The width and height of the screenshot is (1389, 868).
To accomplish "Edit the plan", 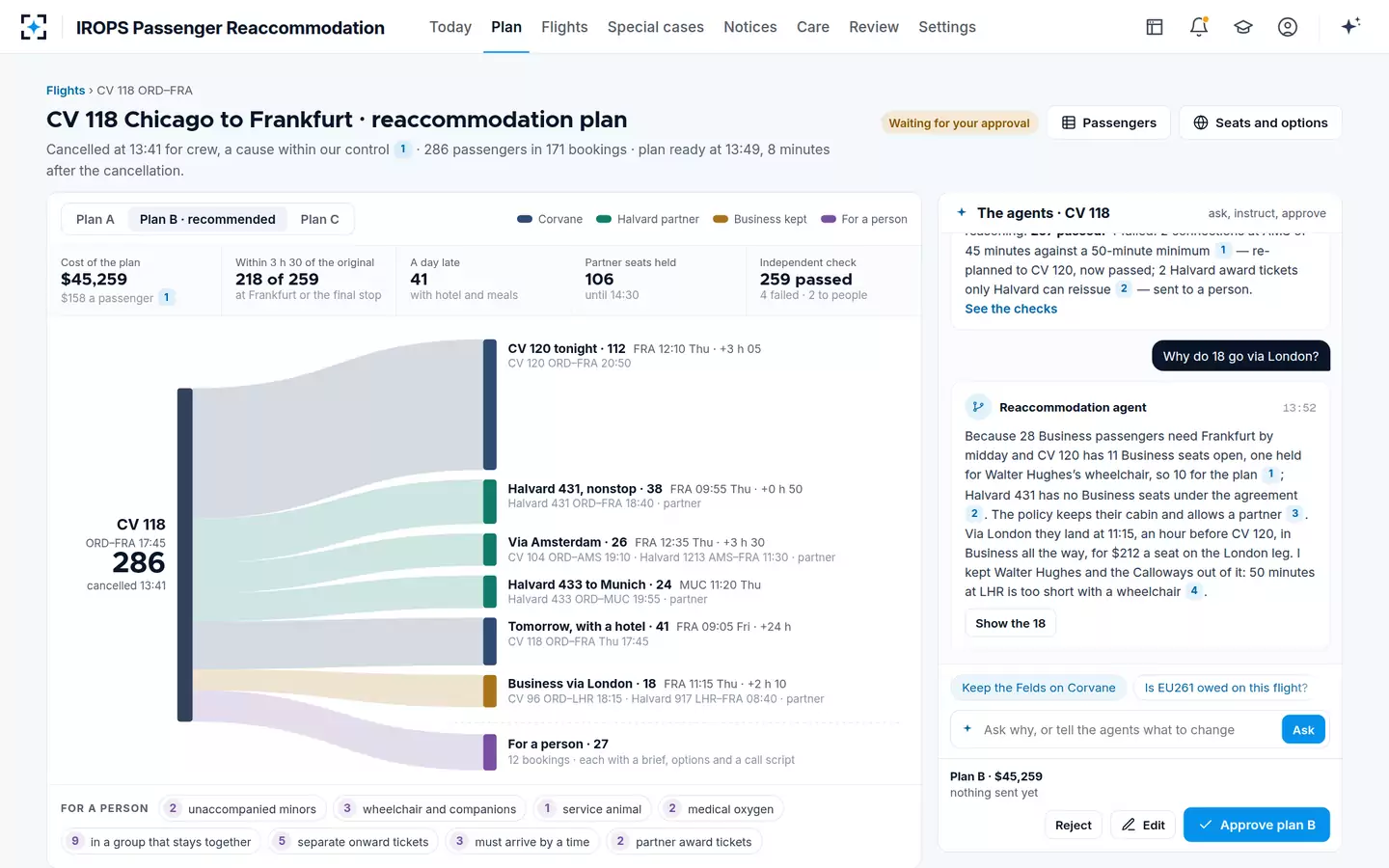I will (1143, 826).
